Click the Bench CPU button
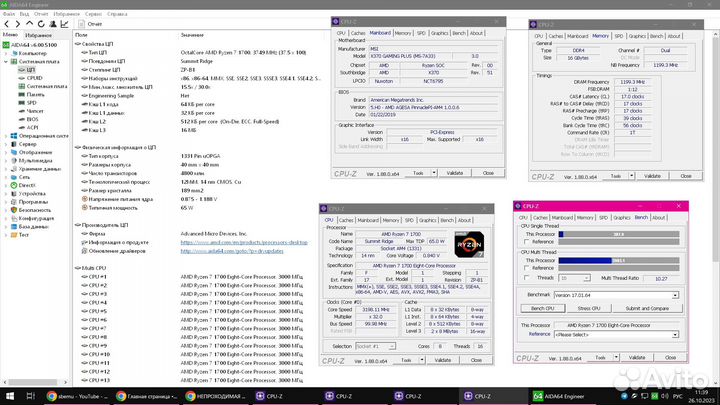Image resolution: width=720 pixels, height=405 pixels. [543, 309]
